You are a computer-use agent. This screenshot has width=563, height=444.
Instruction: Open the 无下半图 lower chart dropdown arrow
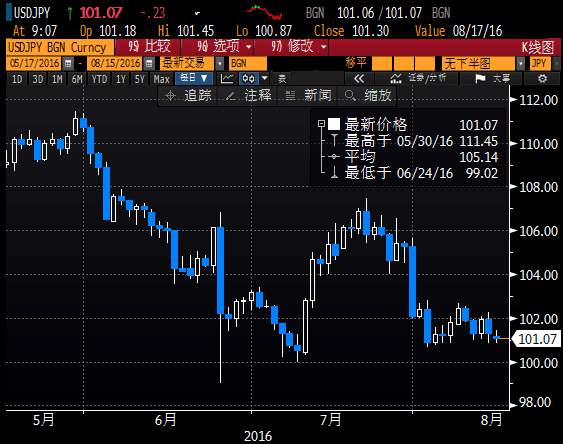[521, 64]
